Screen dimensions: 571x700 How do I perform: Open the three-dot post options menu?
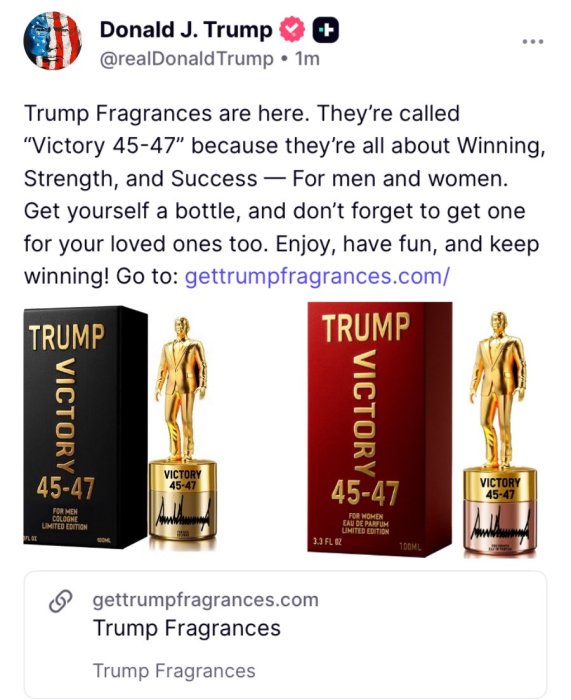(x=533, y=42)
